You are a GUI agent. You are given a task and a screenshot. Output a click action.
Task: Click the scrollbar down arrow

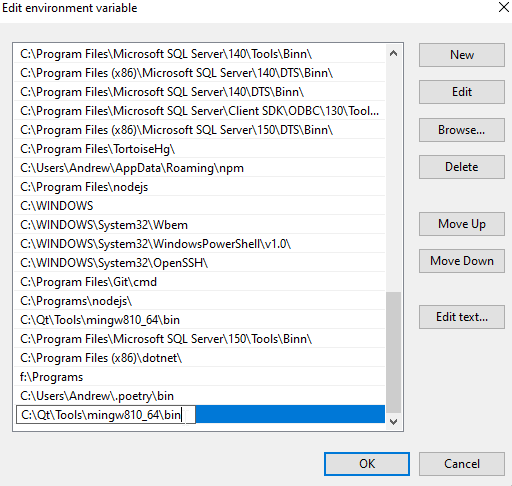pos(393,422)
